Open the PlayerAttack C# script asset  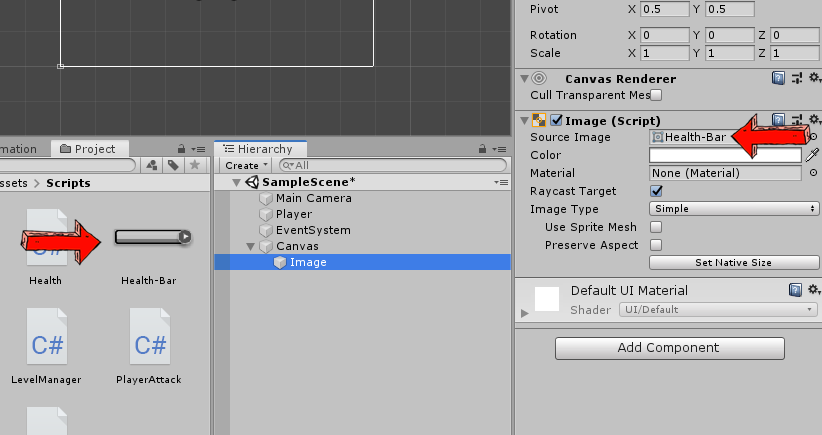[150, 348]
